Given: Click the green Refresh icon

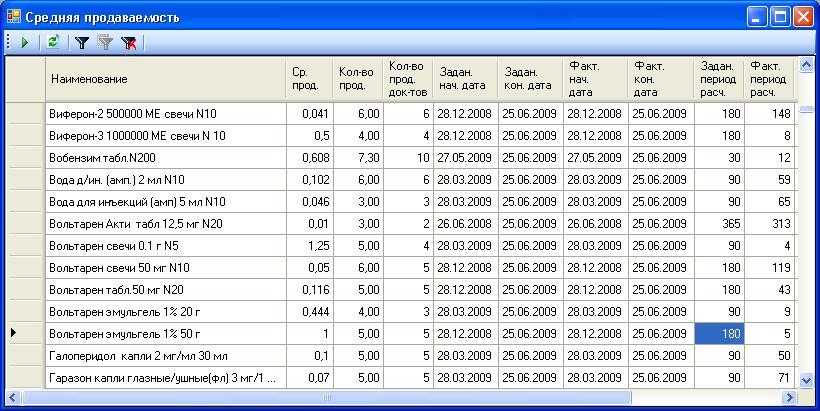Looking at the screenshot, I should click(53, 42).
